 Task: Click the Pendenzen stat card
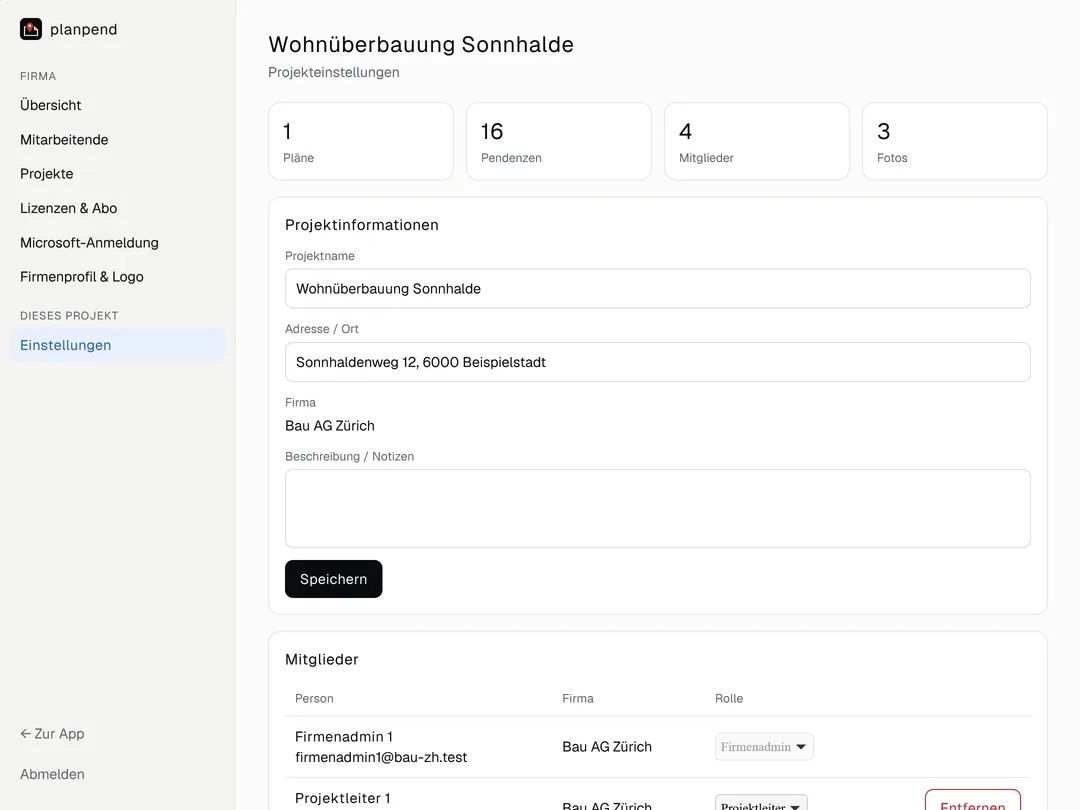[x=559, y=141]
